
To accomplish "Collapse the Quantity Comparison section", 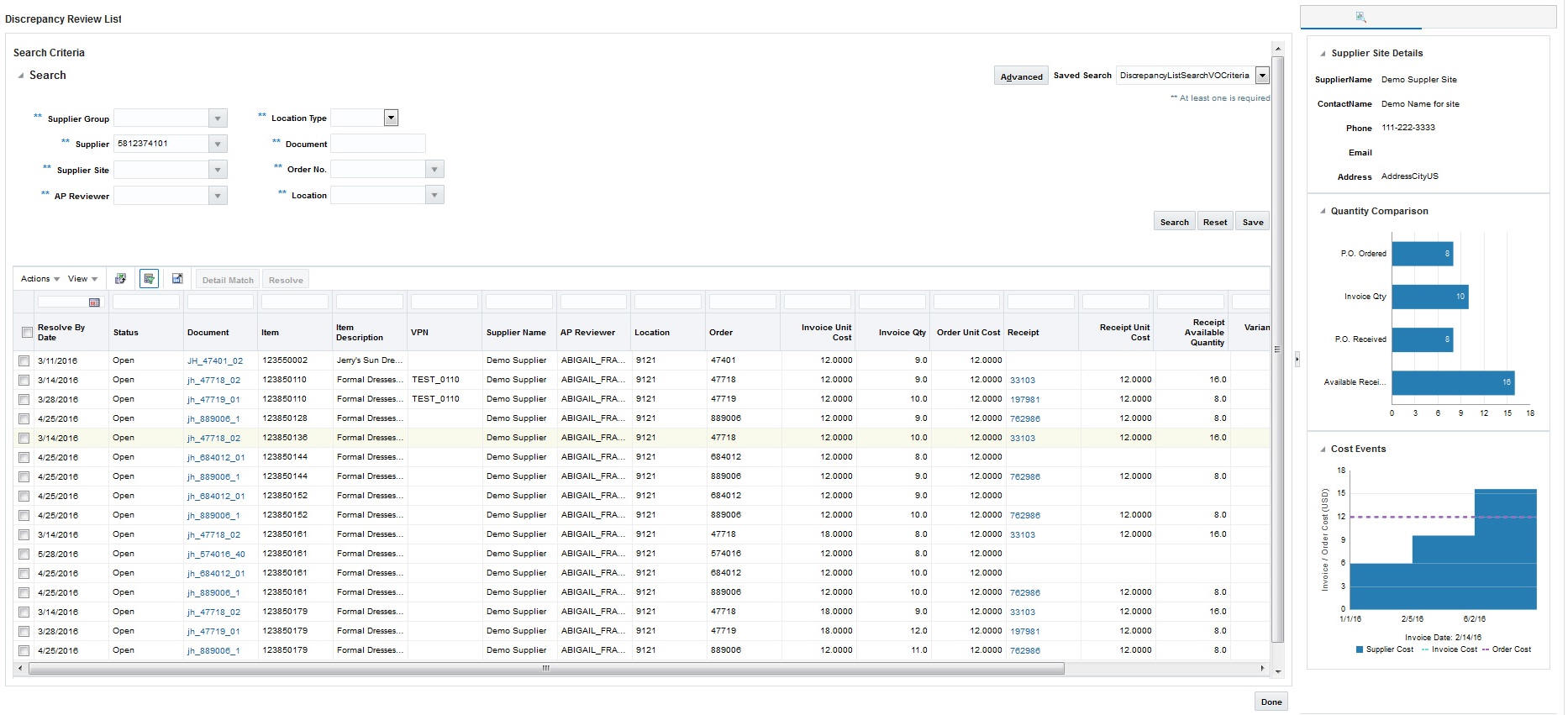I will pyautogui.click(x=1323, y=212).
